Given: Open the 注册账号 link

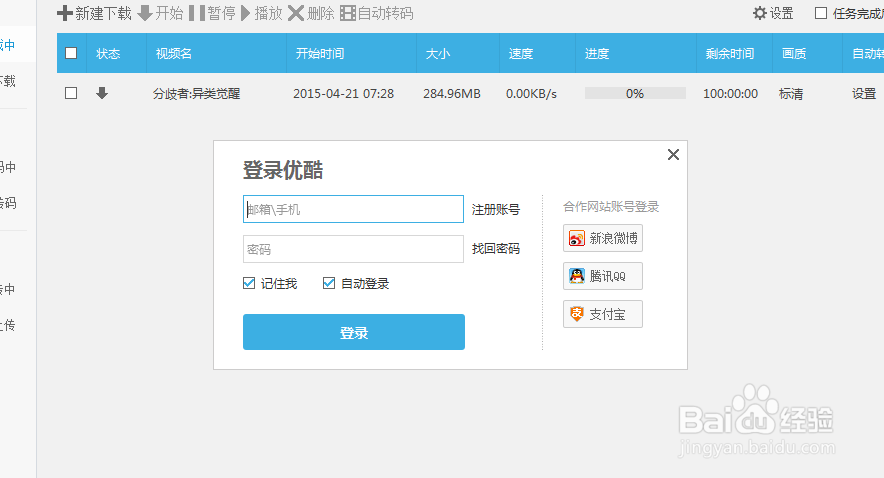Looking at the screenshot, I should point(496,210).
